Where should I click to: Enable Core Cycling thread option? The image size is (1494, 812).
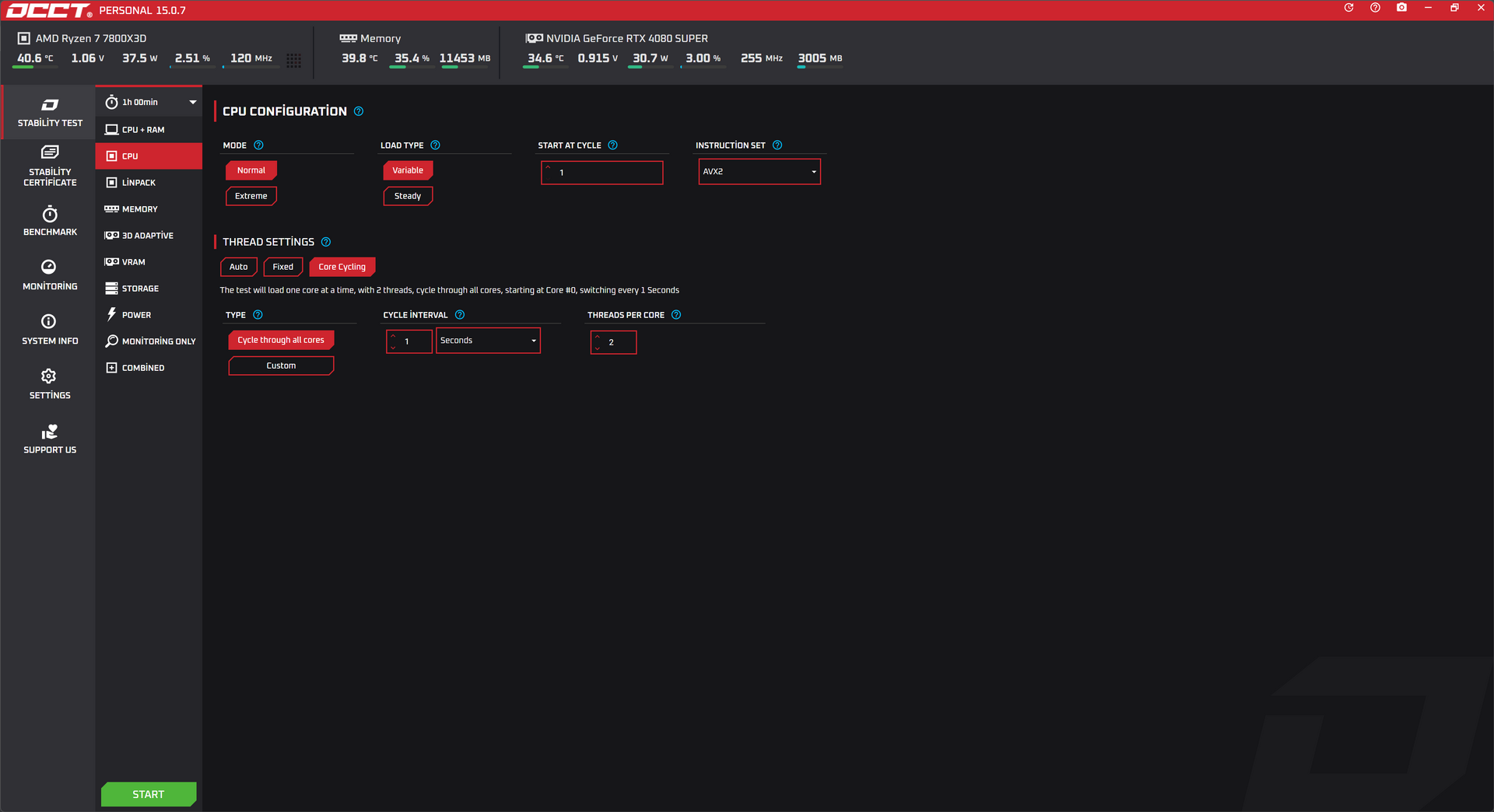tap(342, 267)
